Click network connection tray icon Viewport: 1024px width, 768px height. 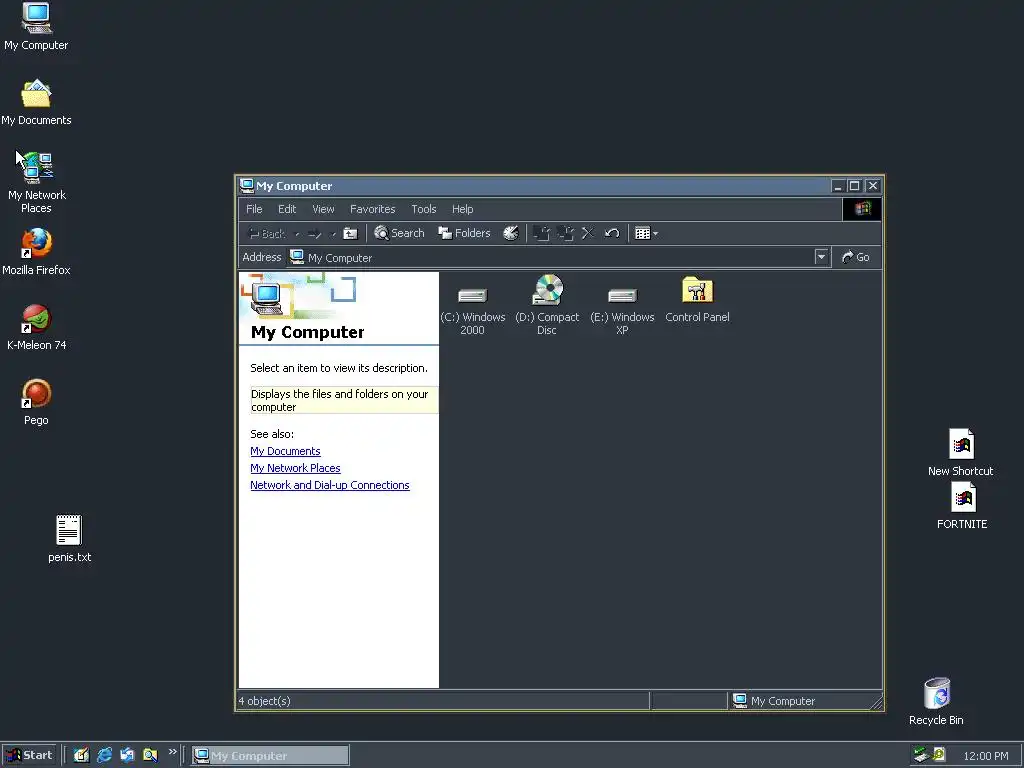(921, 755)
